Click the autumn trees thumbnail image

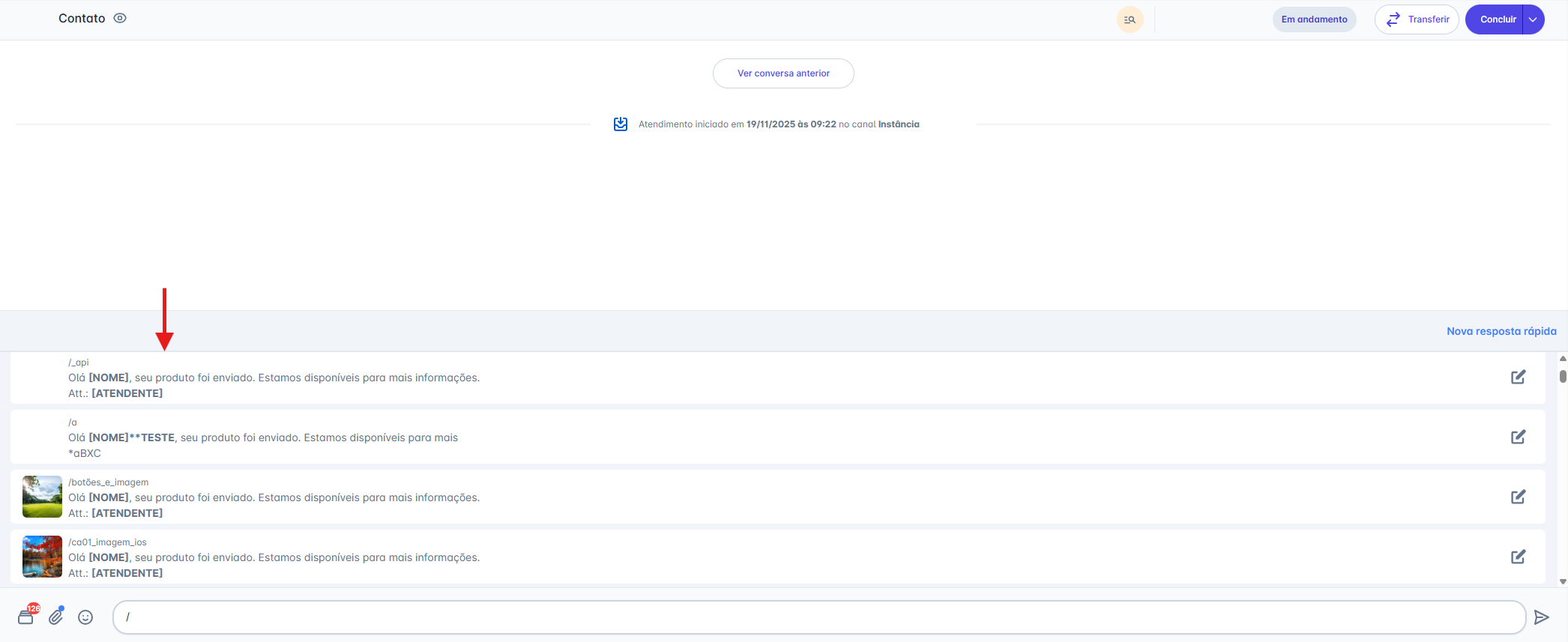[42, 557]
